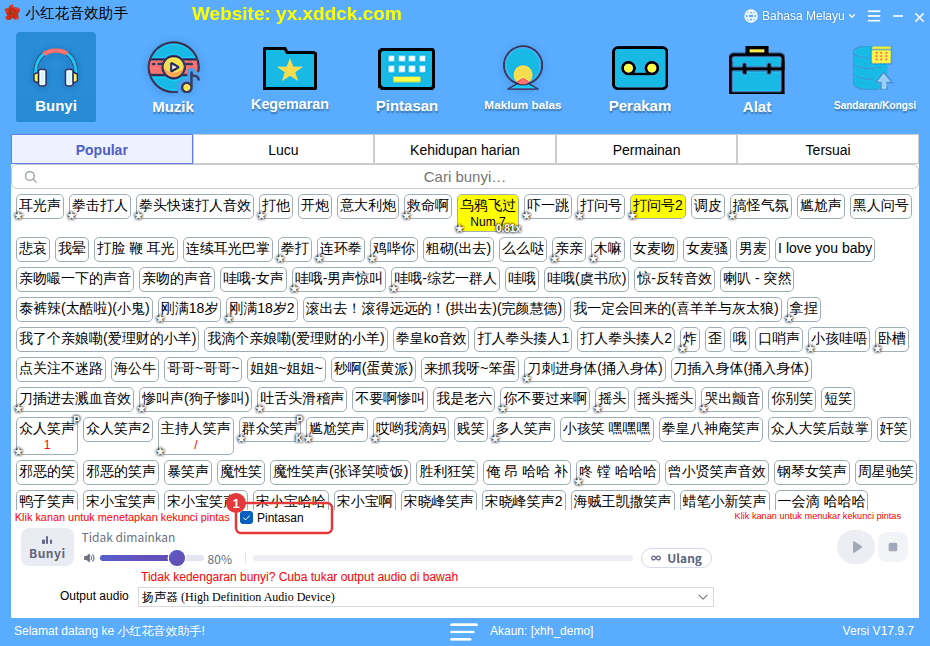Click the play button in the player

856,547
